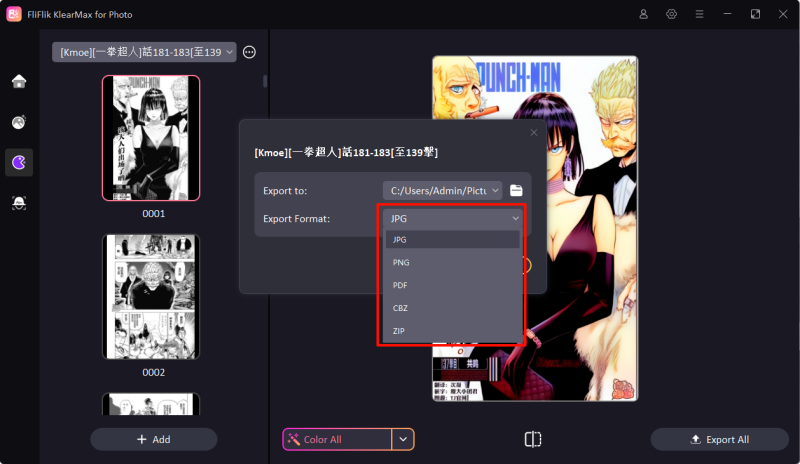Collapse the Export Format JPG combo box

pyautogui.click(x=454, y=218)
